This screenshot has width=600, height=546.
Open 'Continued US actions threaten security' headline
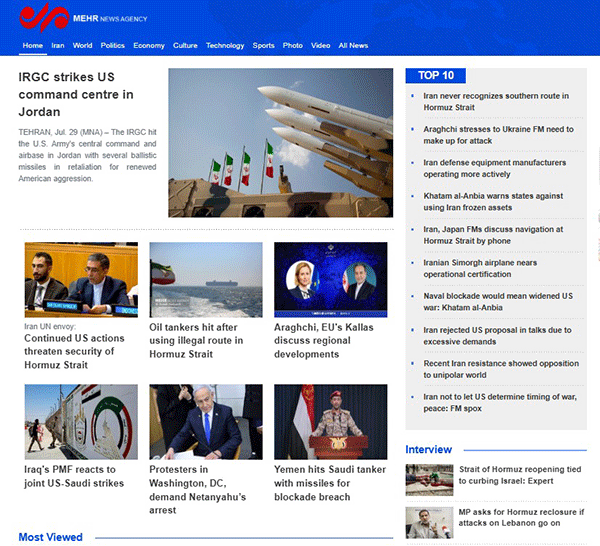(74, 351)
